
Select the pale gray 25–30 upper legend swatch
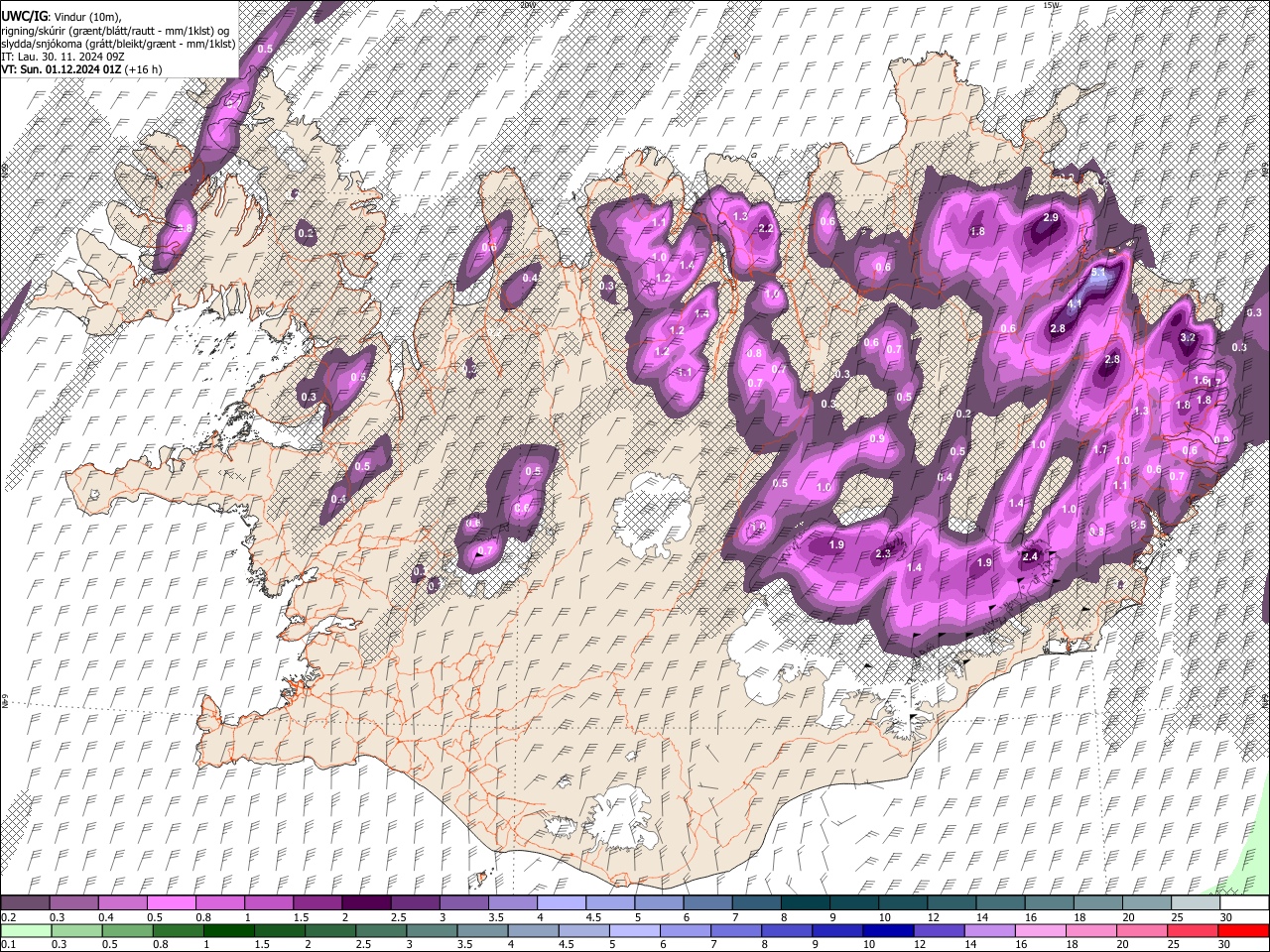tap(1196, 902)
